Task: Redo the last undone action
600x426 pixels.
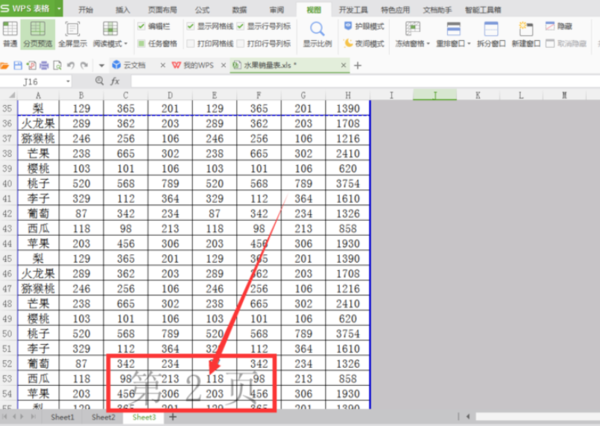Action: [x=84, y=65]
